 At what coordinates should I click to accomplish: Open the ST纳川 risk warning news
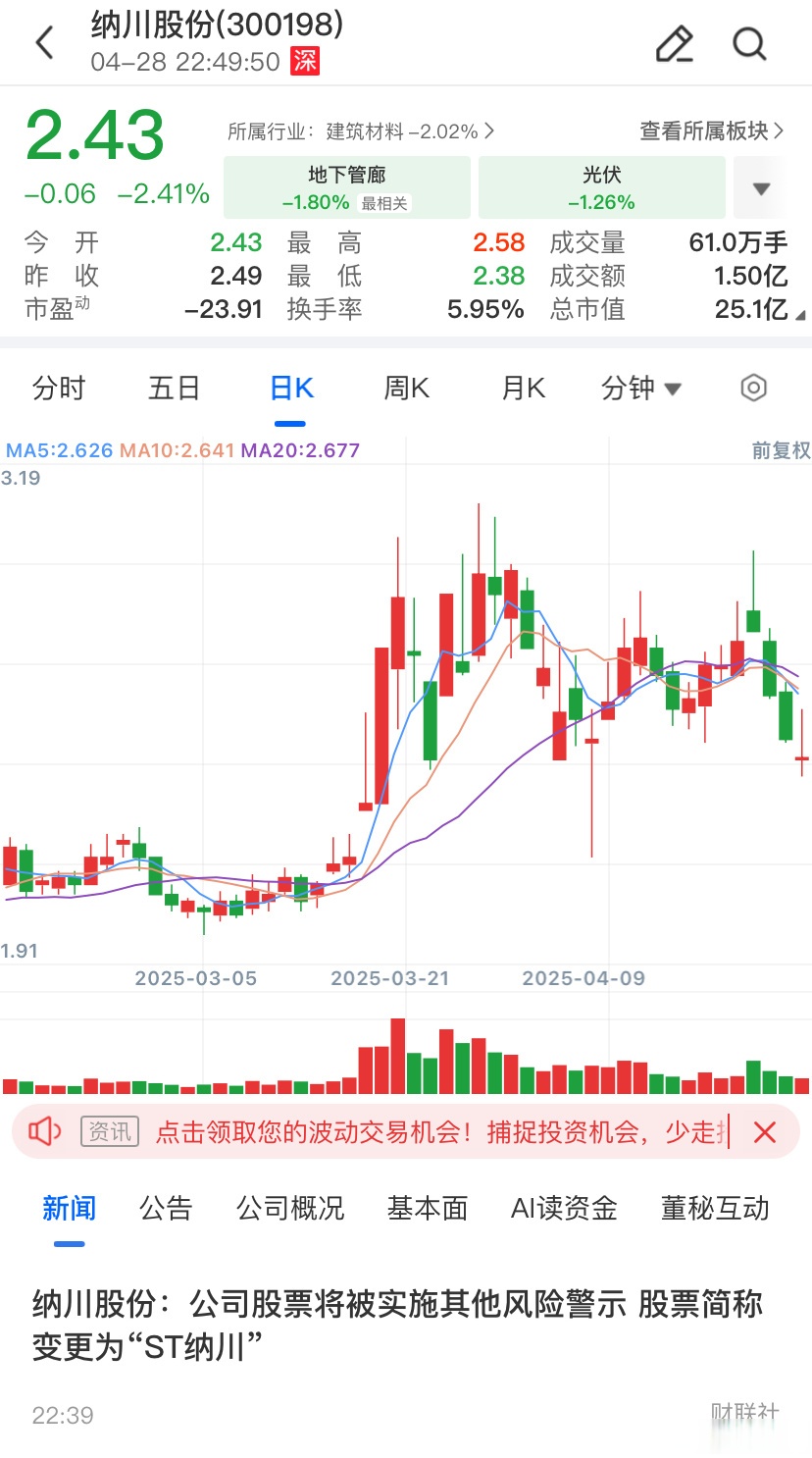[397, 1325]
